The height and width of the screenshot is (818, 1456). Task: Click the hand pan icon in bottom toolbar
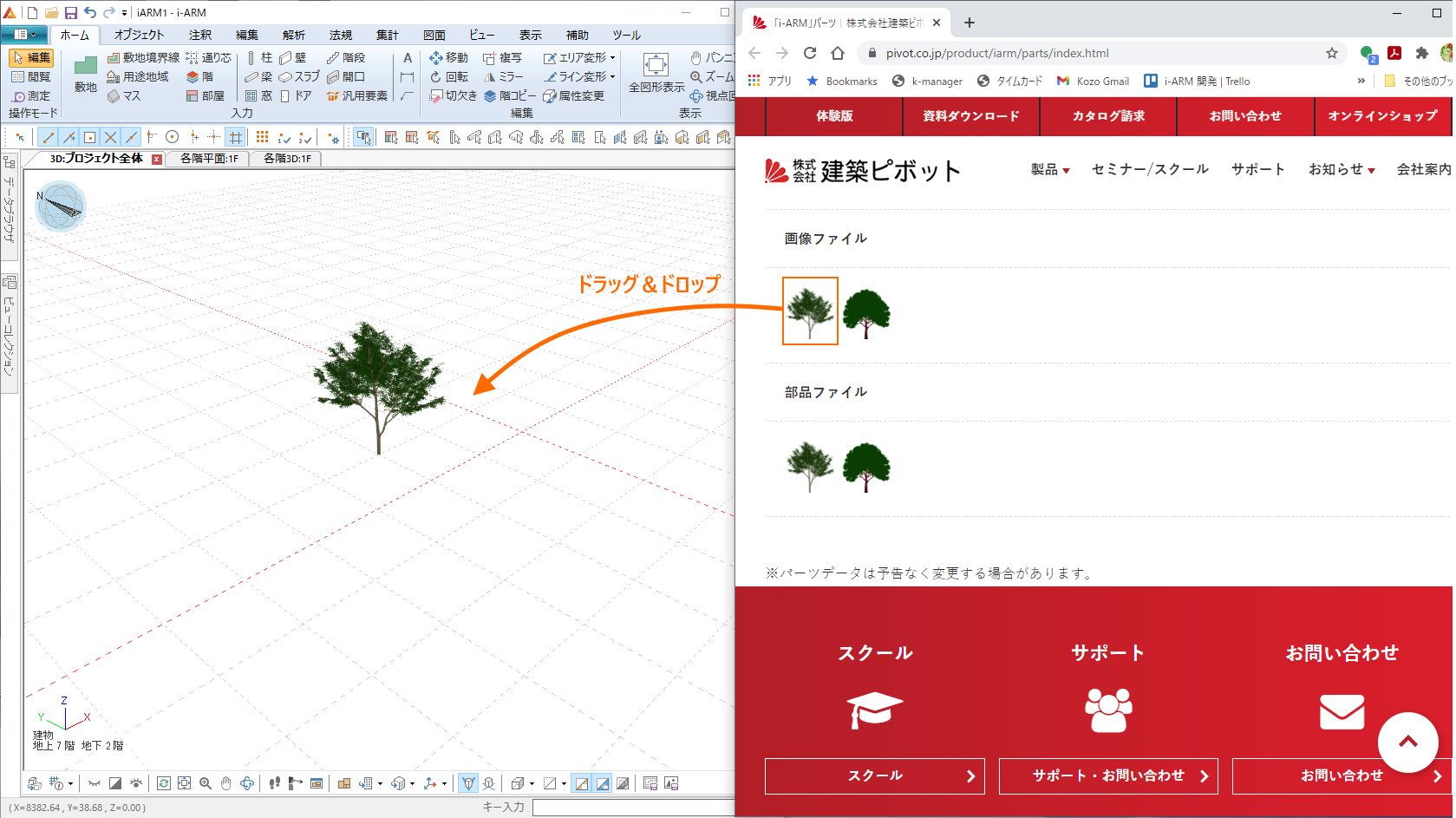point(226,783)
